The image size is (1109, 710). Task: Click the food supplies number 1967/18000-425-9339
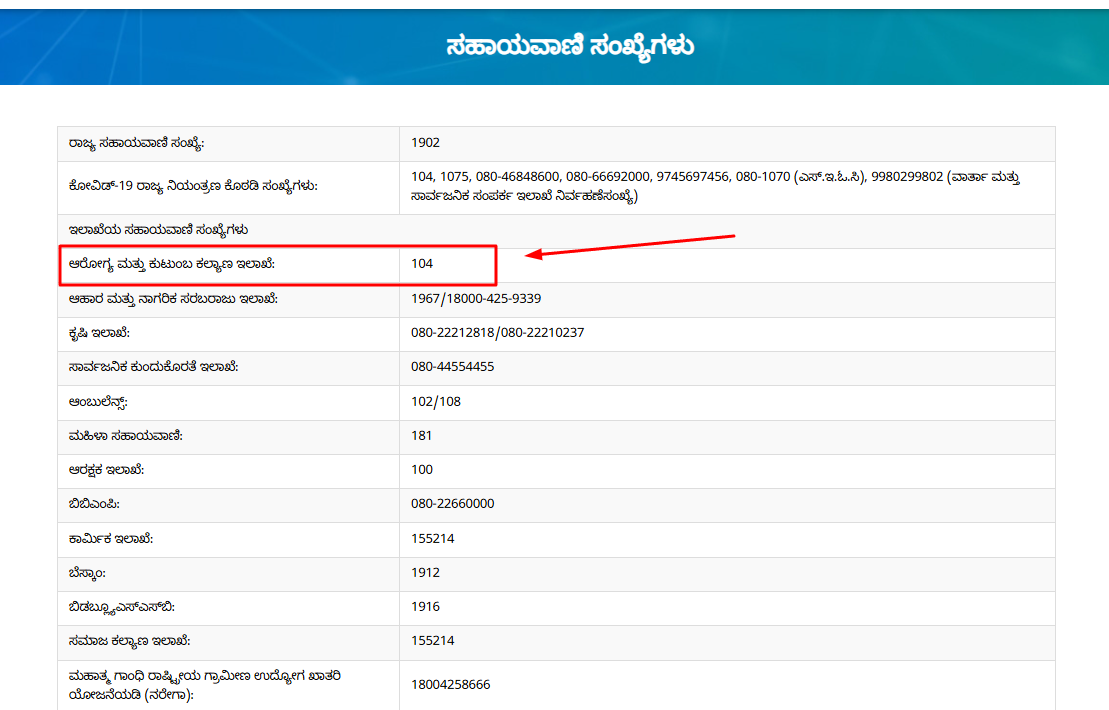point(475,300)
